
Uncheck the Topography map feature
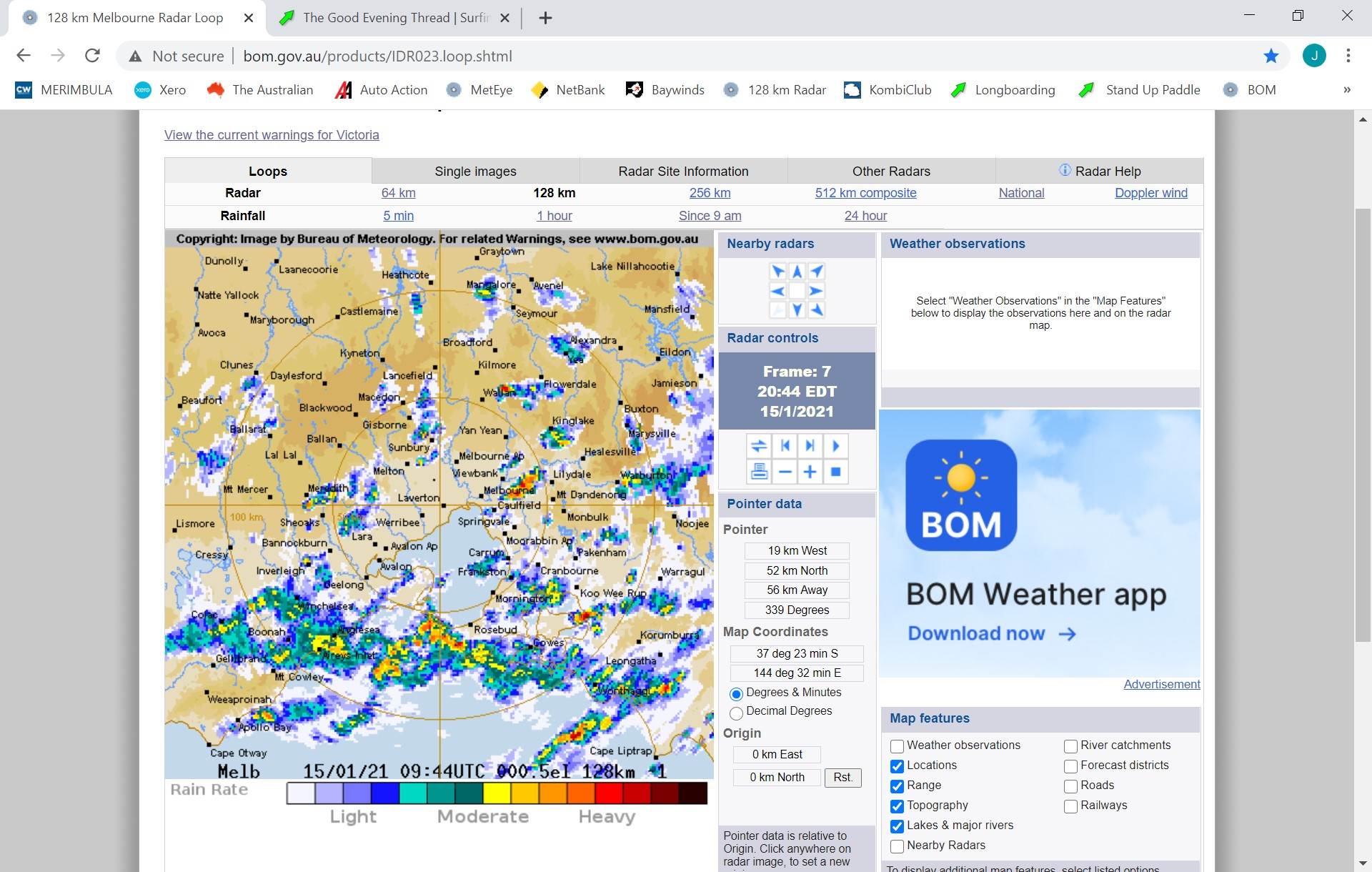click(897, 806)
